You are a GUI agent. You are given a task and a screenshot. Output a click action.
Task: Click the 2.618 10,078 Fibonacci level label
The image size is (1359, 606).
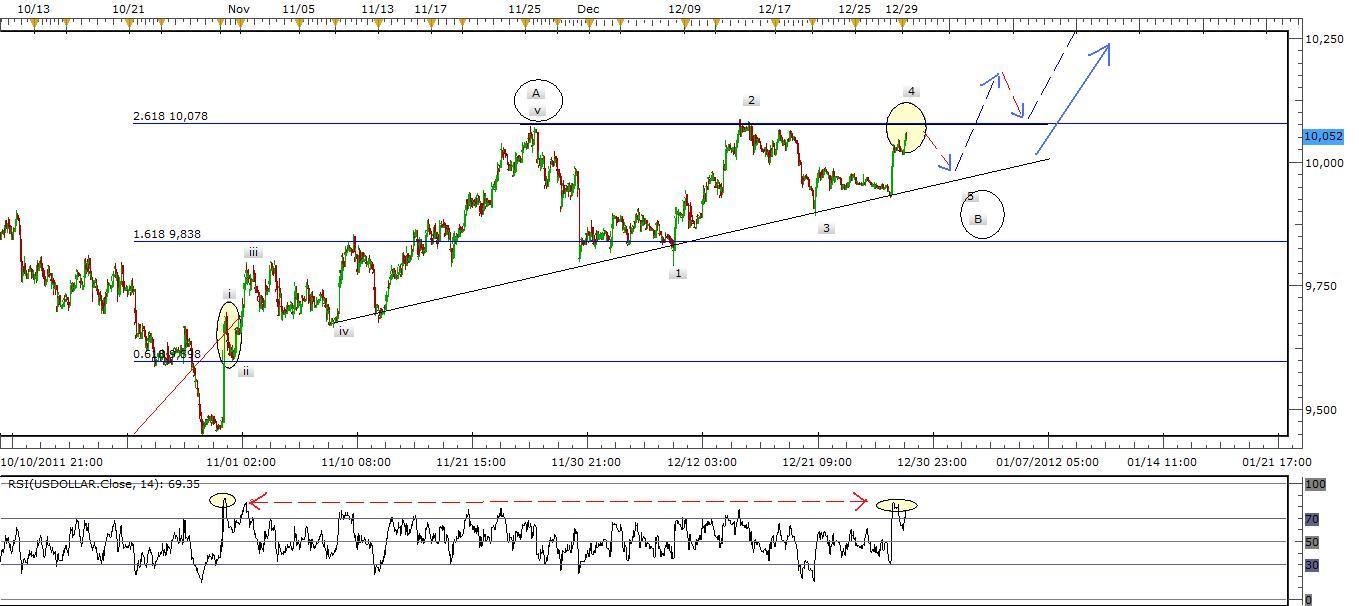[170, 116]
